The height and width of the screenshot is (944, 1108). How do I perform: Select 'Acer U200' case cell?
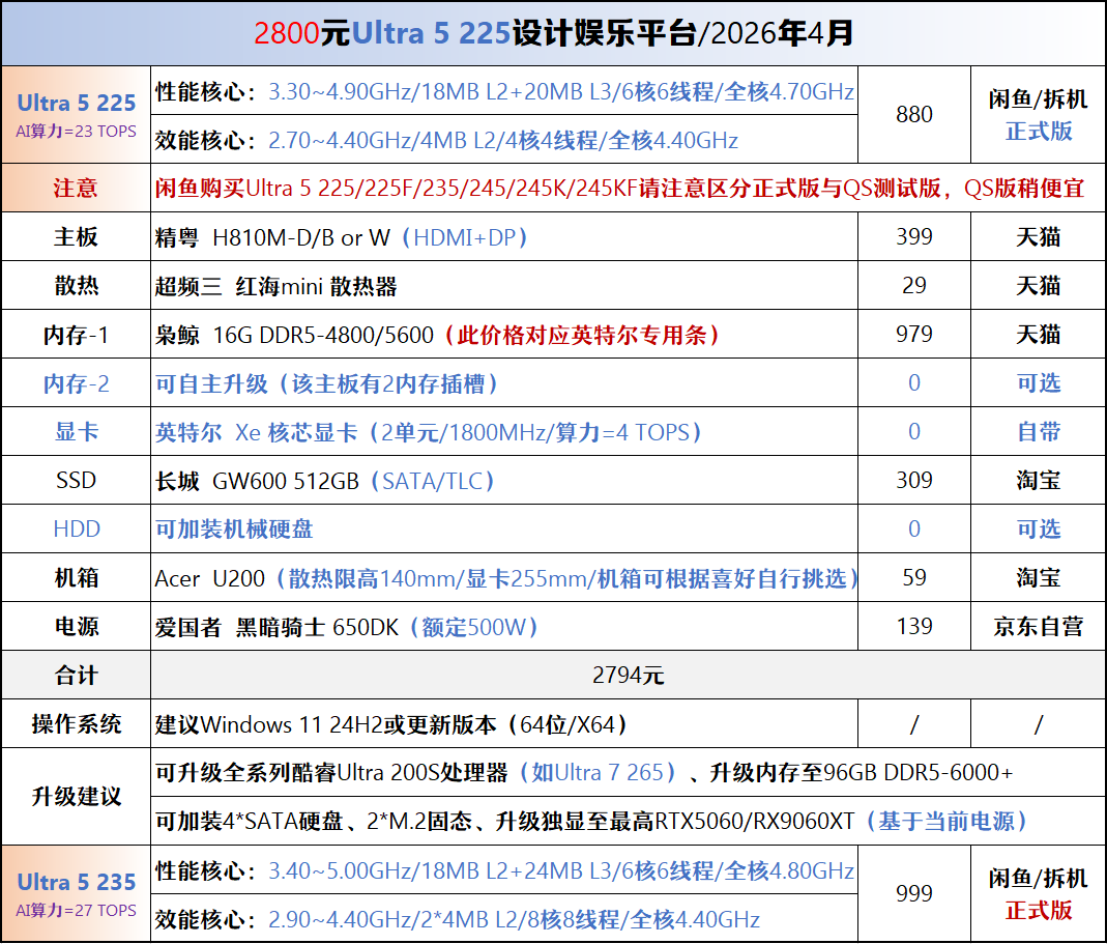pyautogui.click(x=506, y=579)
